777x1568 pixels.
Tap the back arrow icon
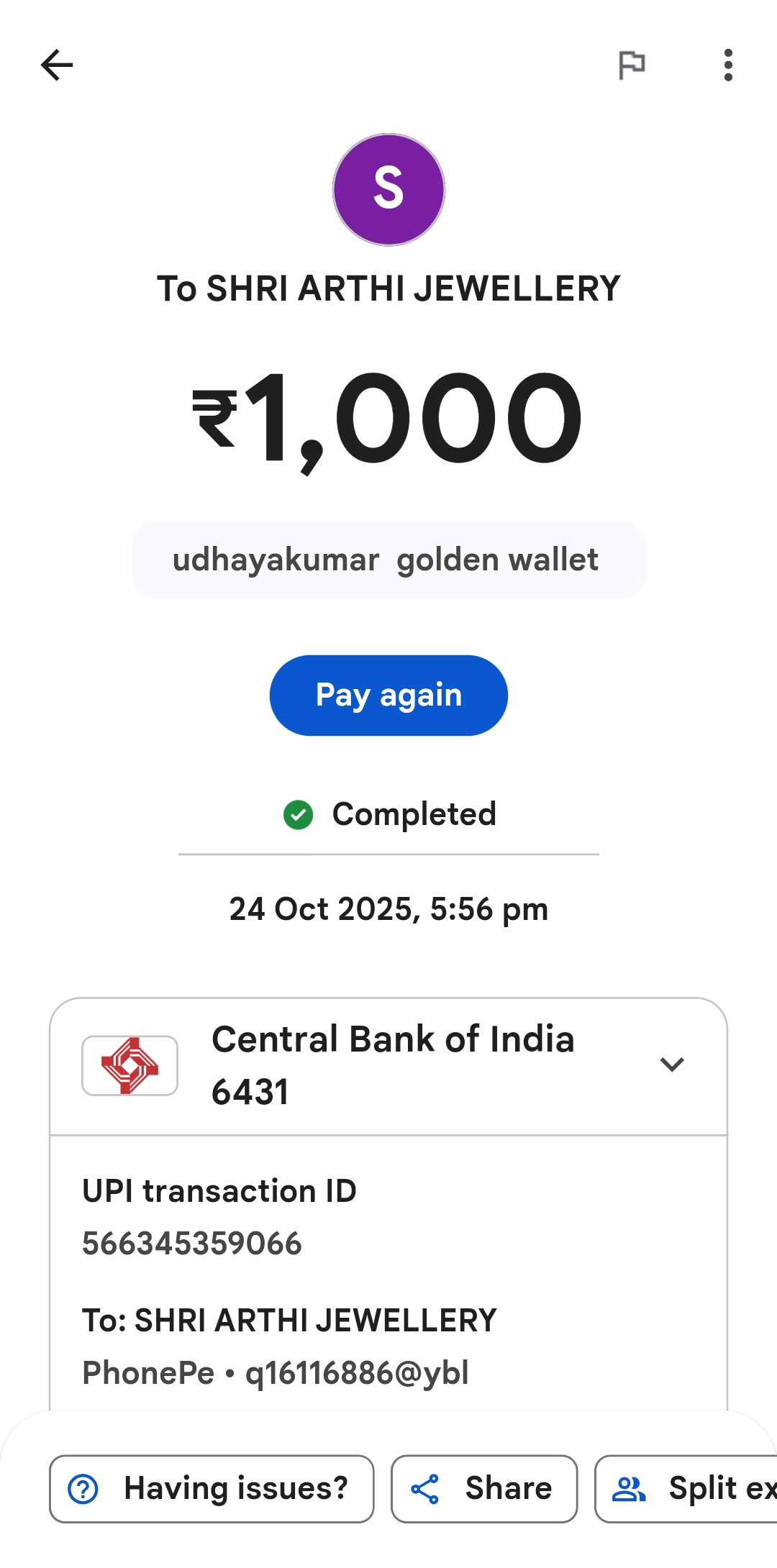tap(57, 65)
